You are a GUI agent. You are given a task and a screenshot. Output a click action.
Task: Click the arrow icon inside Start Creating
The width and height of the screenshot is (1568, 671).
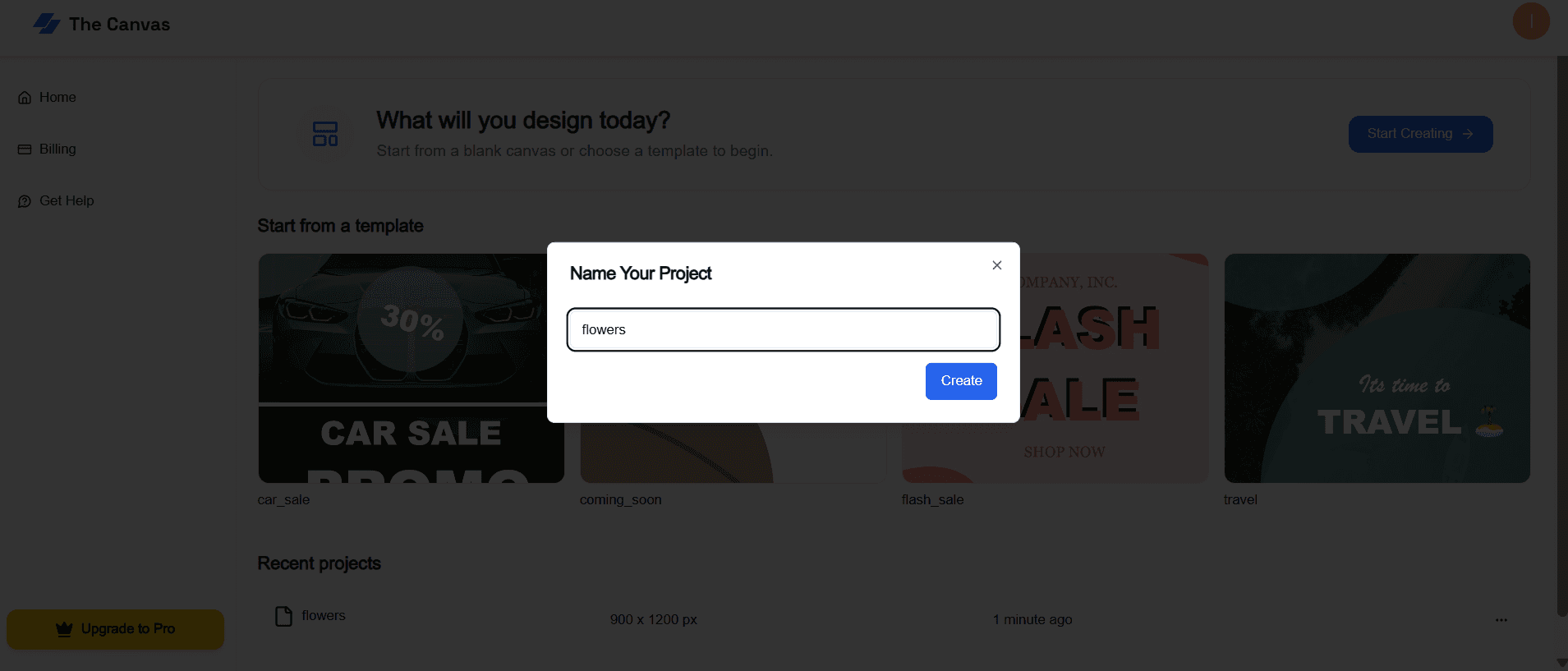click(1467, 134)
